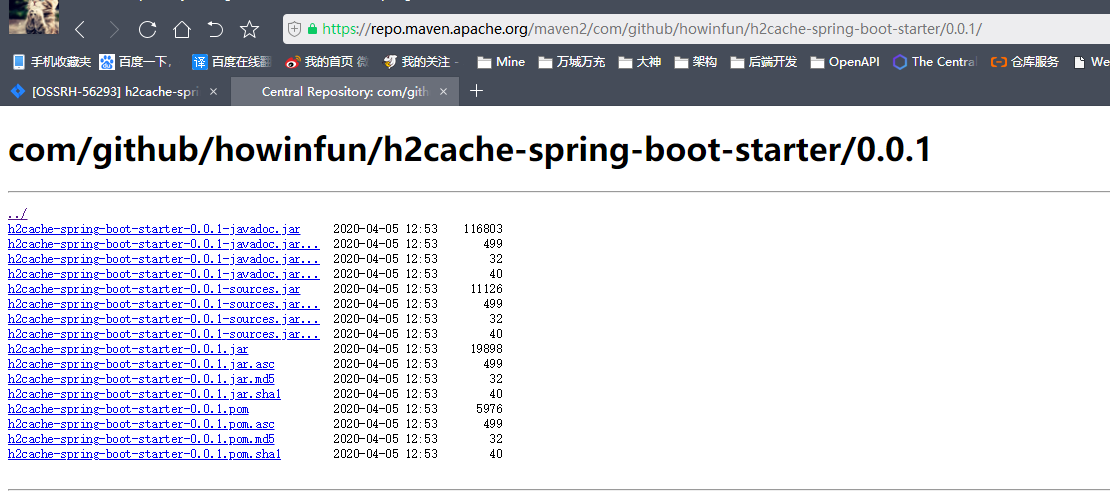This screenshot has width=1110, height=500.
Task: Bookmark this page with the star icon
Action: (249, 29)
